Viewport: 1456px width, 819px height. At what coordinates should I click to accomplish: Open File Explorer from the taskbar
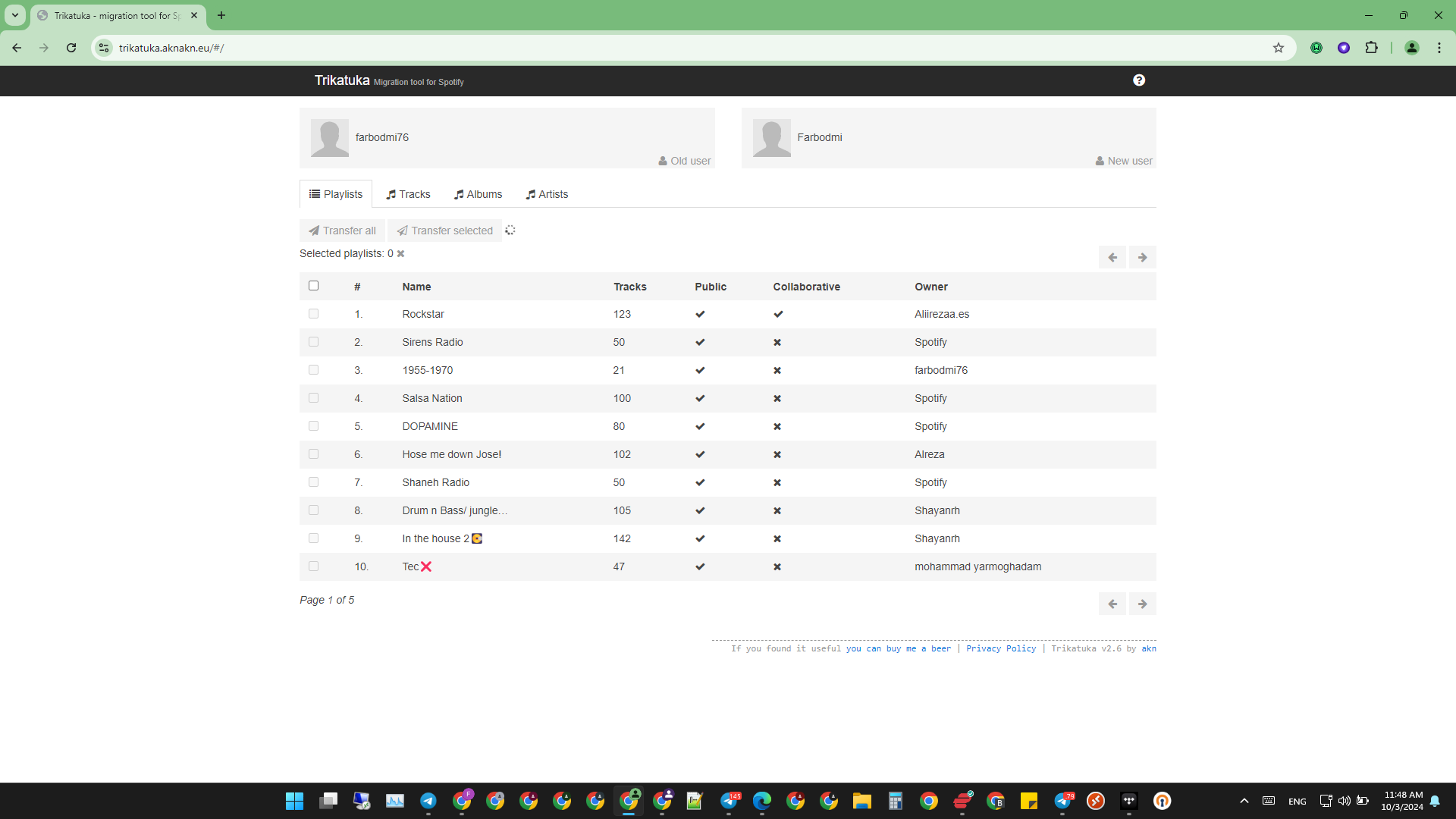click(861, 801)
